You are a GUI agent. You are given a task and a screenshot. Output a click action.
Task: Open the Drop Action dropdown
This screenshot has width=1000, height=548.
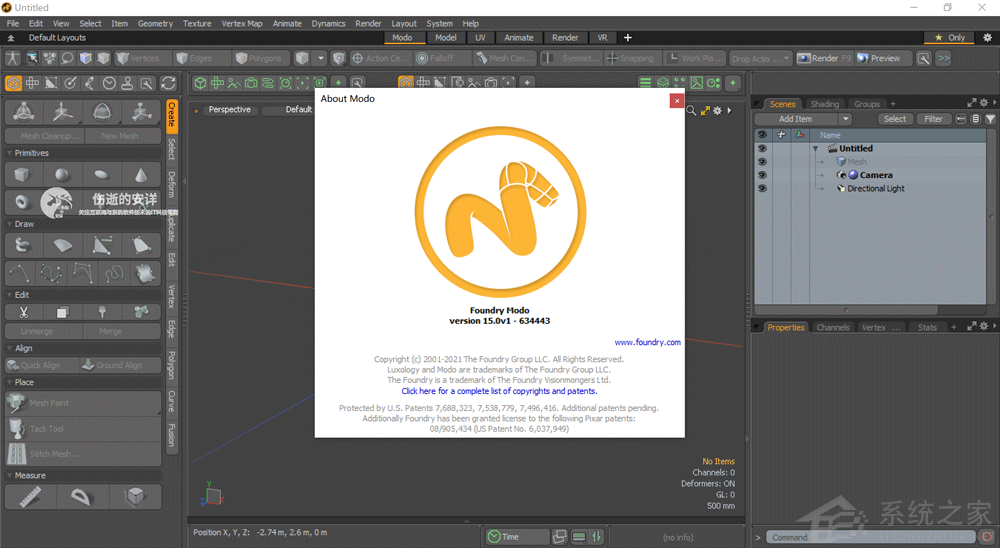tap(760, 59)
